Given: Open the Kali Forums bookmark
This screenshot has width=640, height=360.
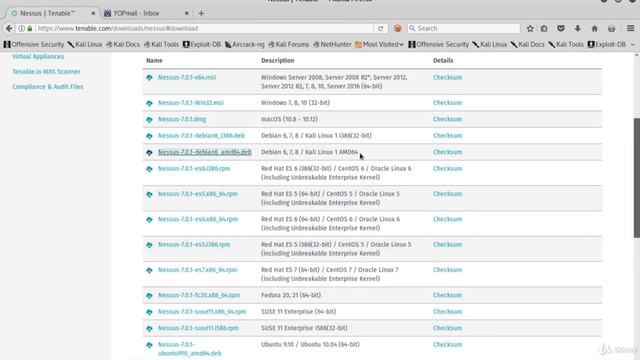Looking at the screenshot, I should (289, 44).
